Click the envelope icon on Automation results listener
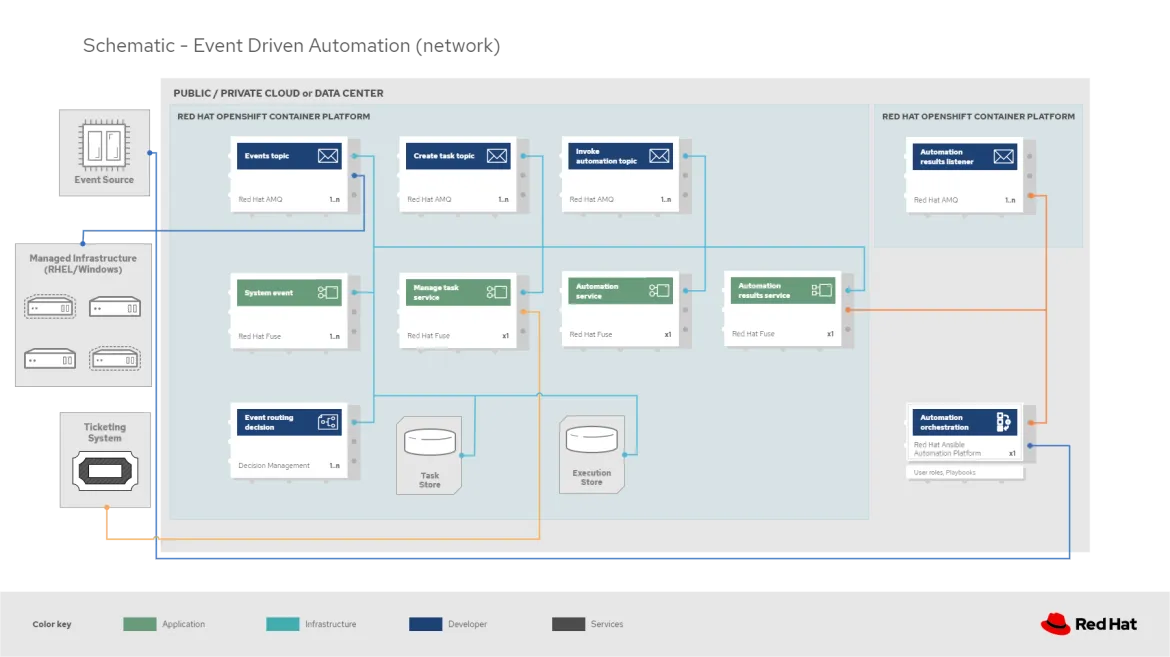 (x=1004, y=157)
